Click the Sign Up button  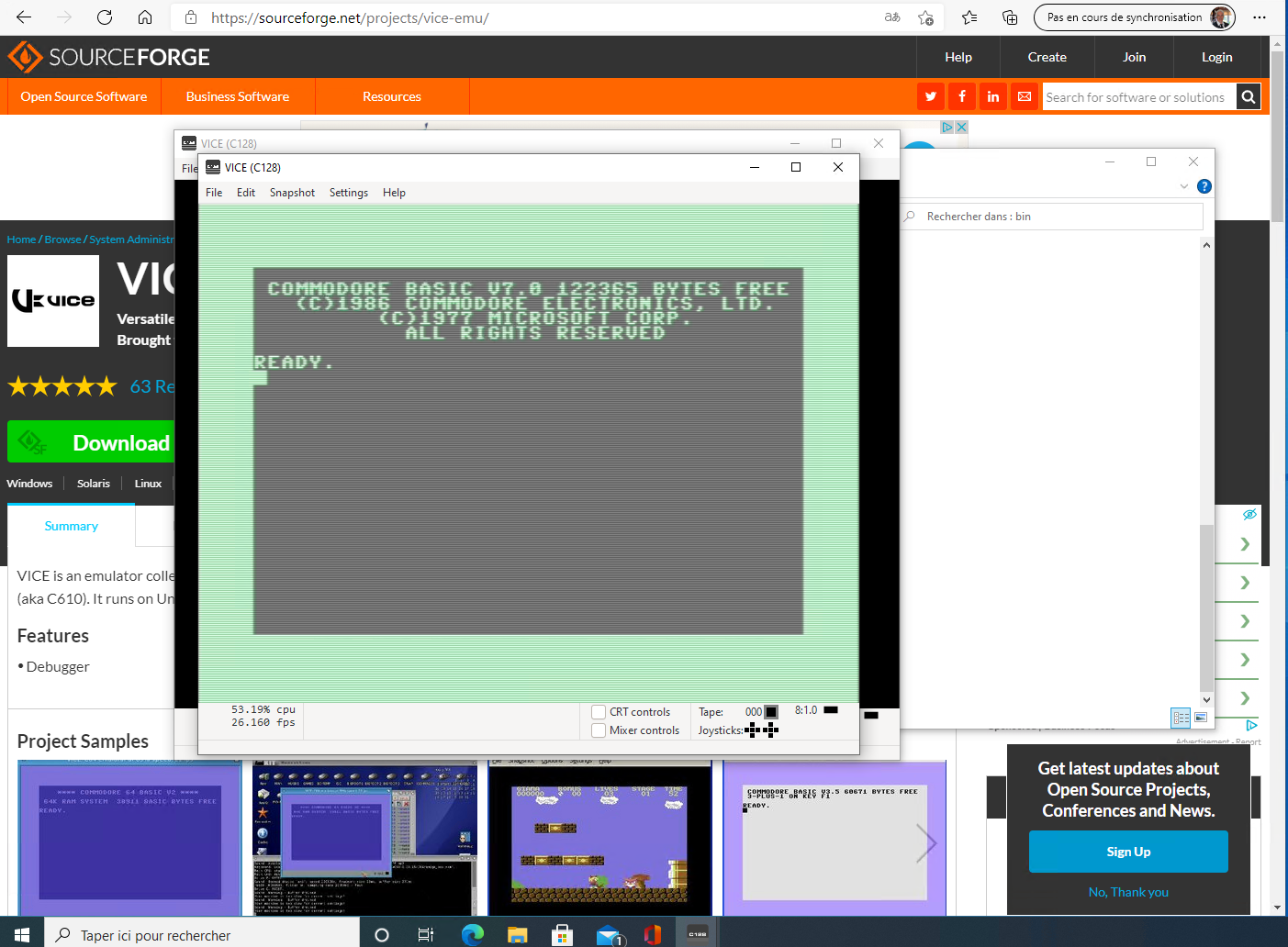tap(1128, 852)
